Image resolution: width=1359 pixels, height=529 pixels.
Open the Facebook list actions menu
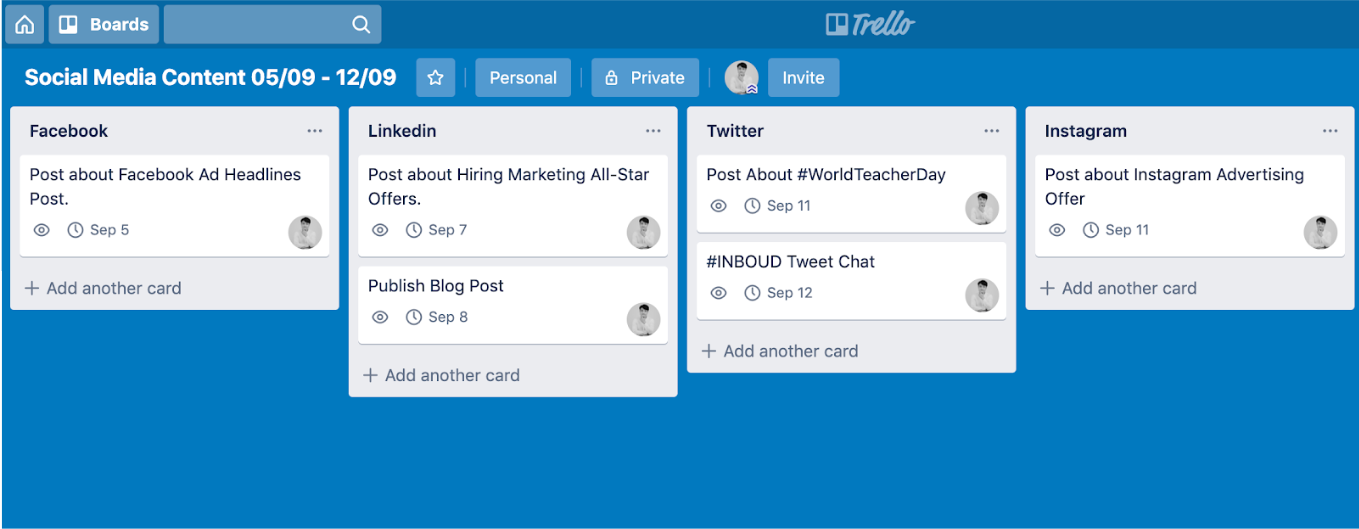pyautogui.click(x=315, y=131)
